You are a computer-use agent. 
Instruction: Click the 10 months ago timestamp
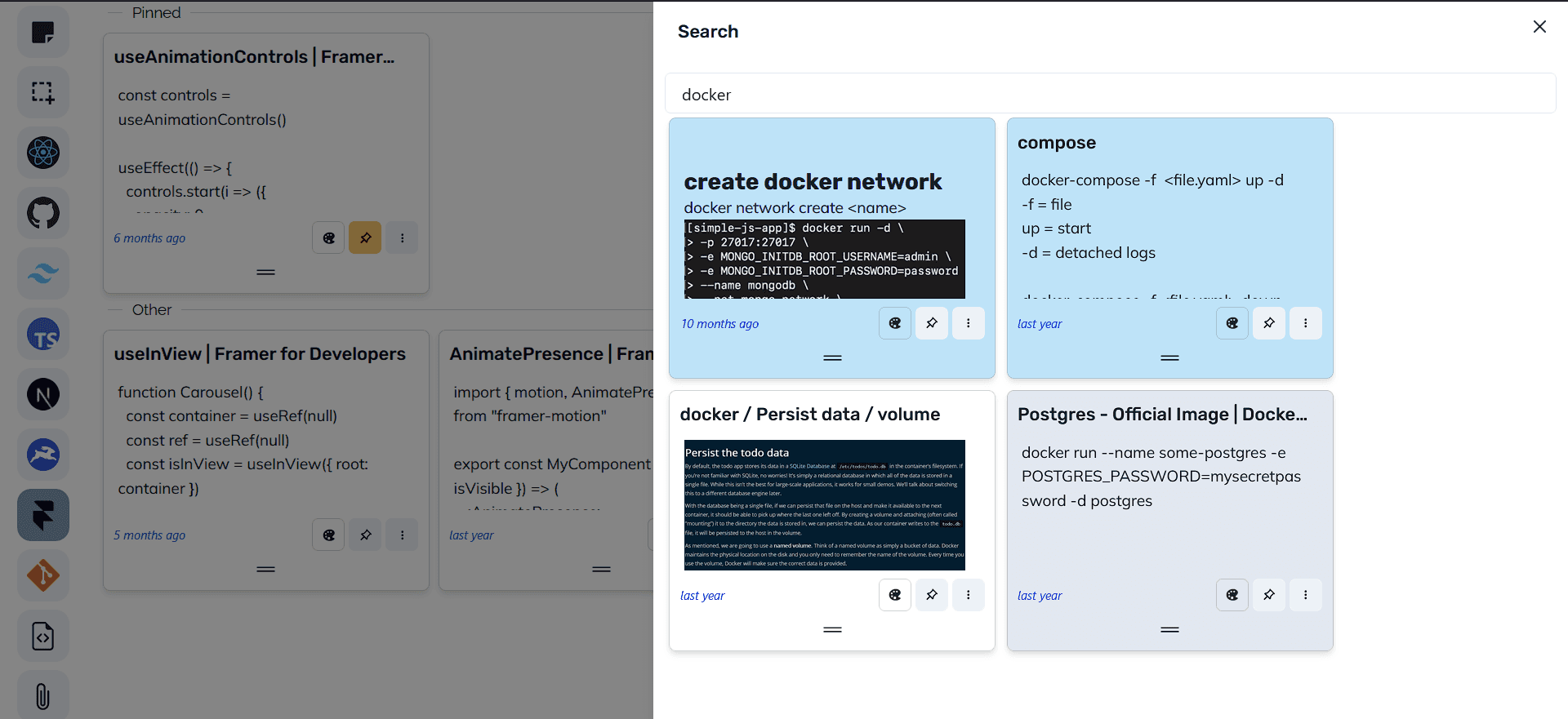click(720, 324)
